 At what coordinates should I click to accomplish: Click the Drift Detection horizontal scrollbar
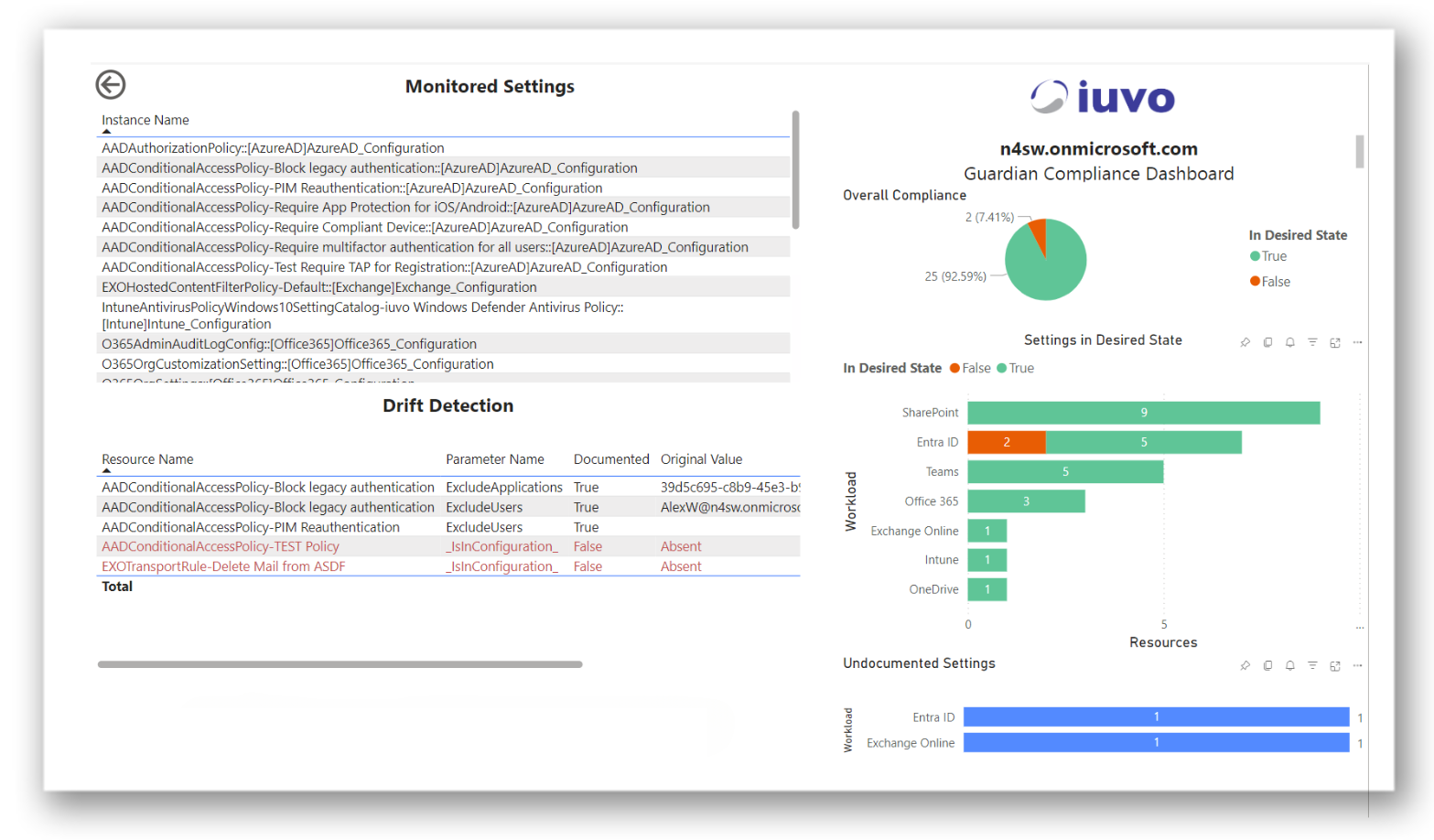click(340, 664)
